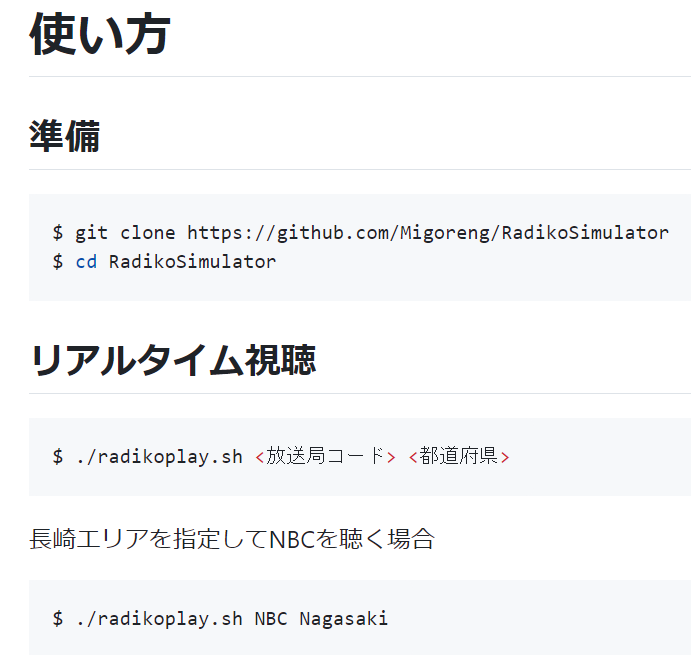Screen dimensions: 691x655
Task: Click the word git in clone command
Action: [92, 233]
